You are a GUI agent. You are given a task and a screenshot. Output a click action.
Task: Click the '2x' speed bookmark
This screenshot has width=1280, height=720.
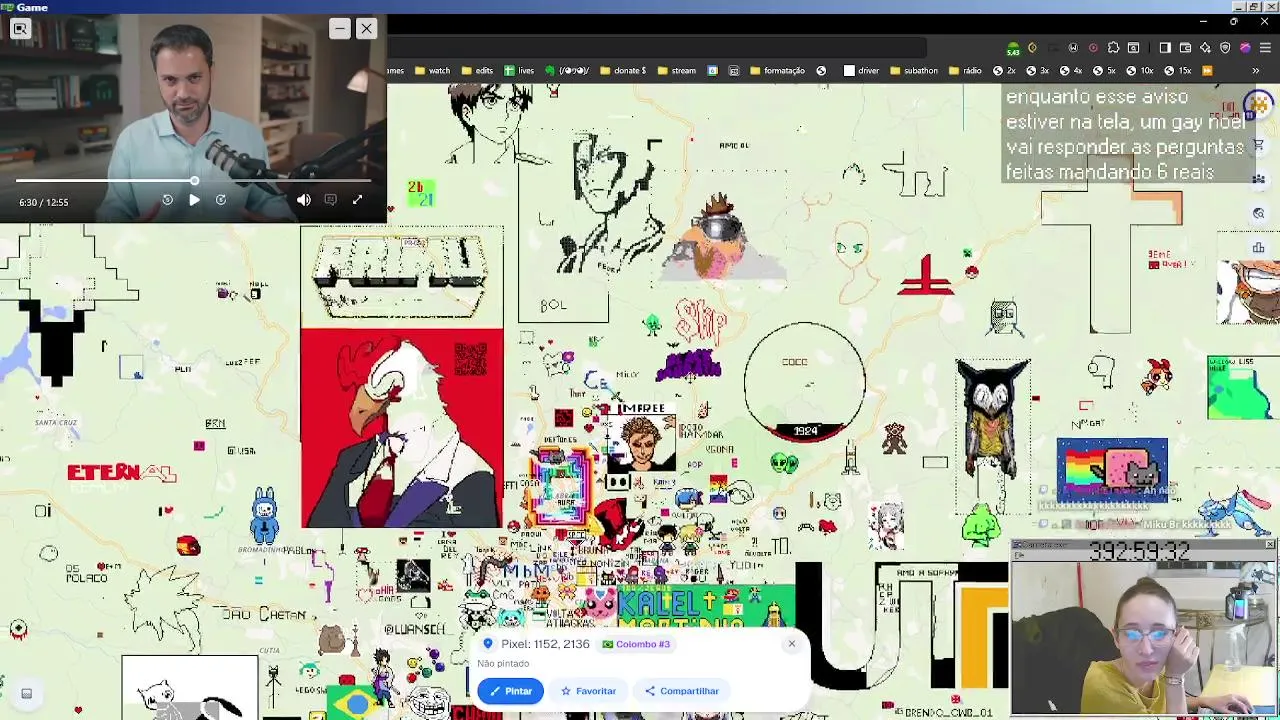click(x=1004, y=71)
